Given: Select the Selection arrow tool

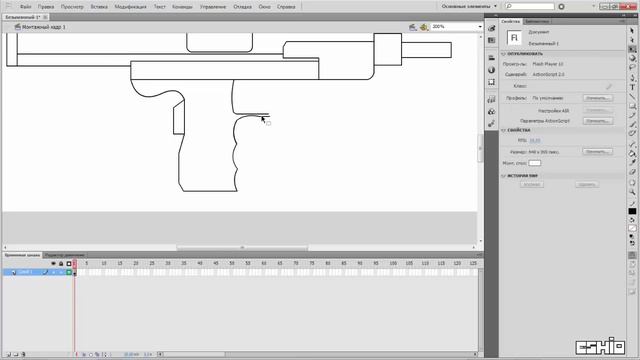Looking at the screenshot, I should 632,31.
